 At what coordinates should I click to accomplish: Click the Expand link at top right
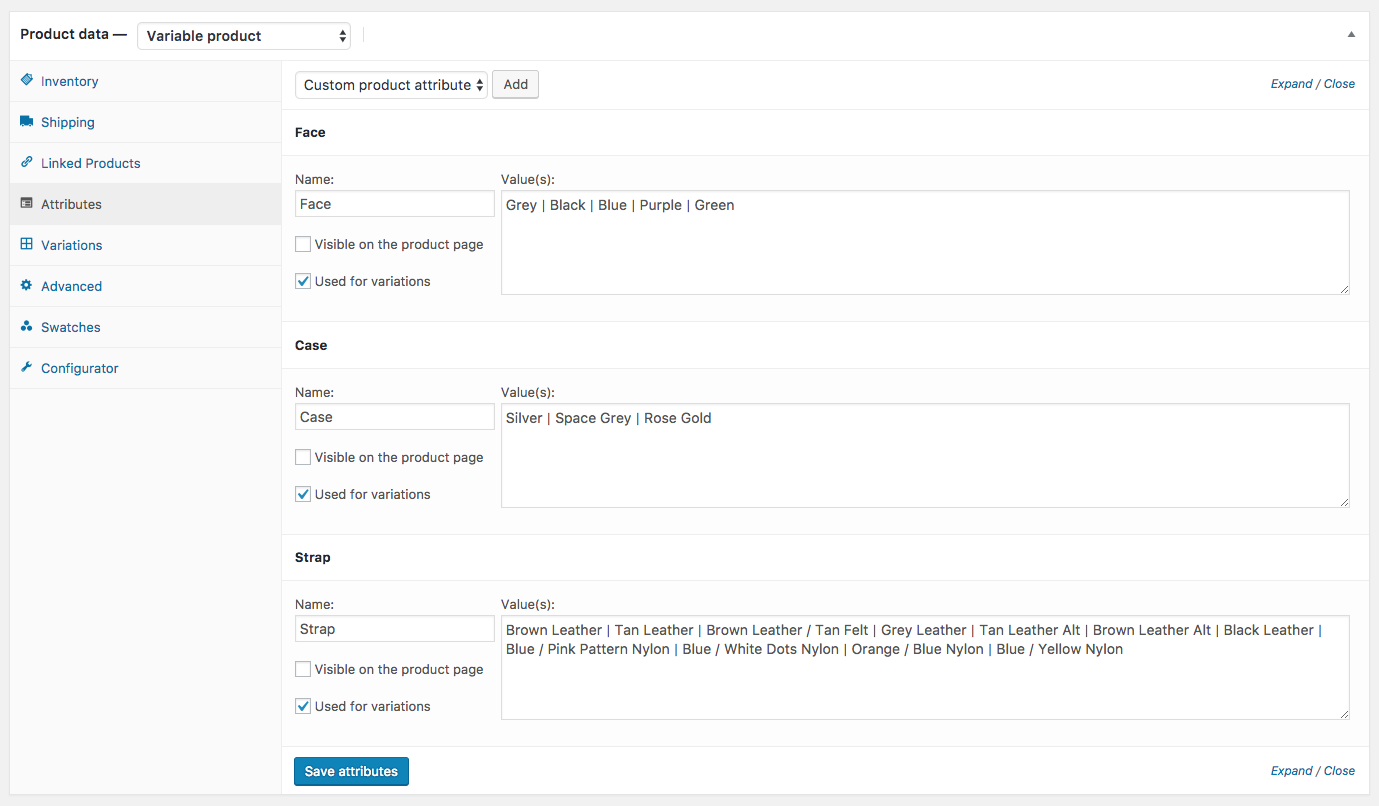1291,83
